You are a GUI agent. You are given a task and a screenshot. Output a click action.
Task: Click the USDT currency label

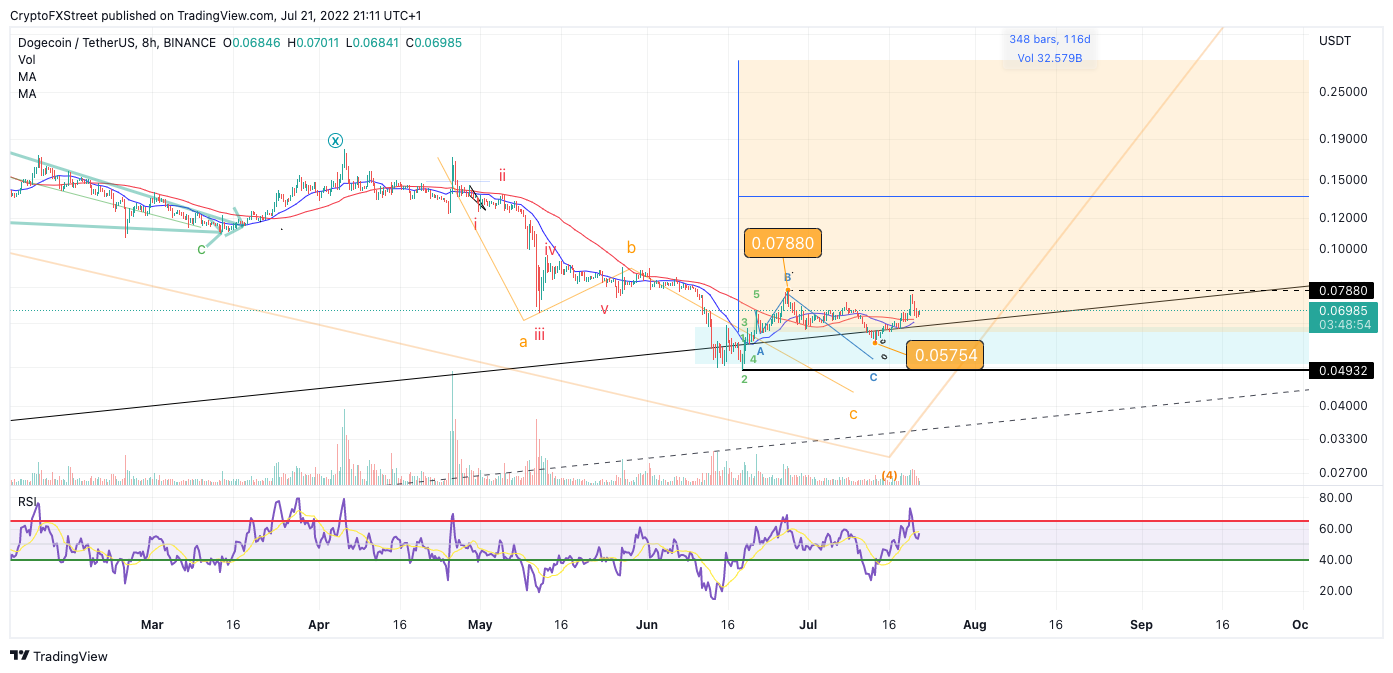[x=1335, y=41]
